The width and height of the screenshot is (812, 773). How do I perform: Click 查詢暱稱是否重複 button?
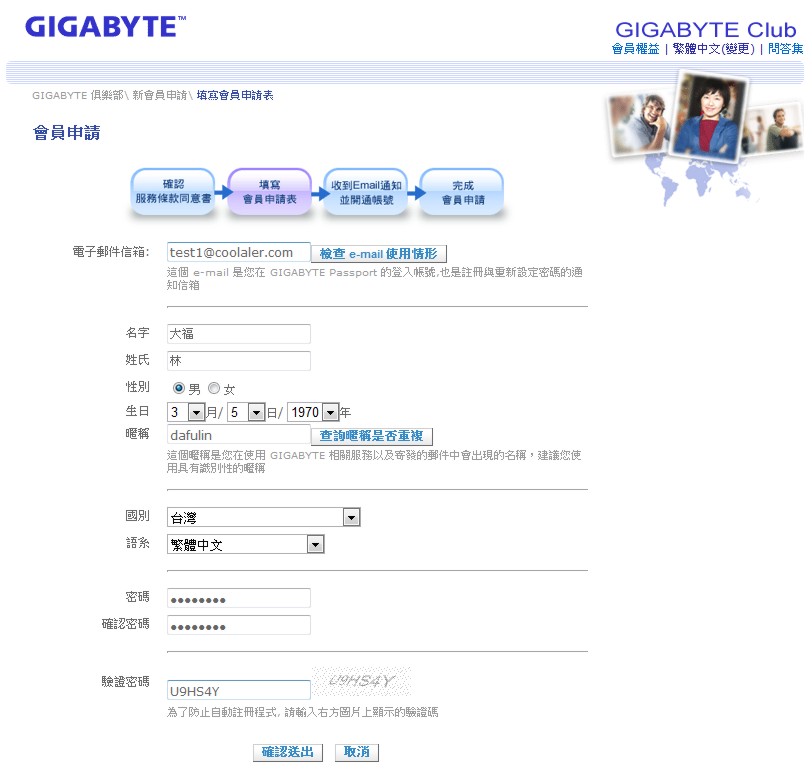coord(371,436)
